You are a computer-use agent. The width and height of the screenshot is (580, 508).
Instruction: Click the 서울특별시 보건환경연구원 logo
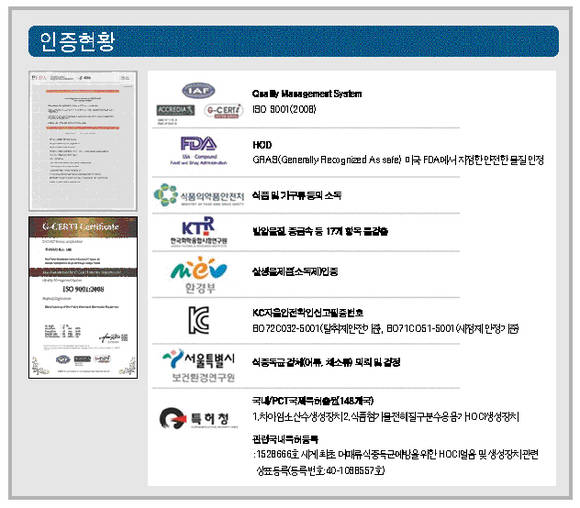tap(199, 365)
